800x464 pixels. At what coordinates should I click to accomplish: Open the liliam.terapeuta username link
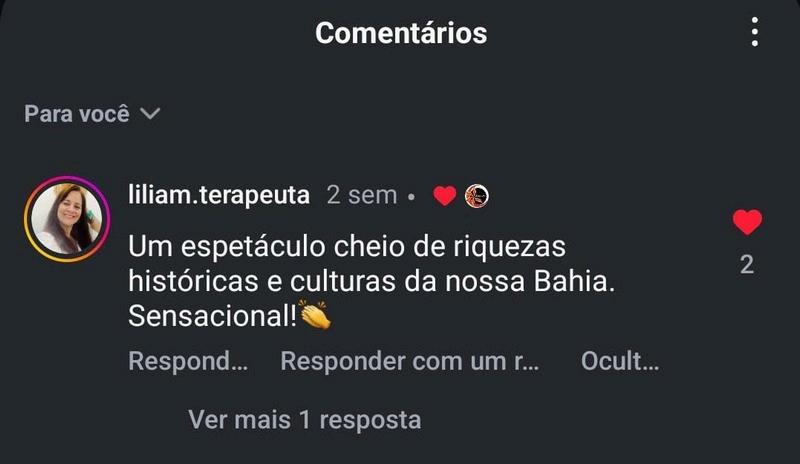tap(219, 195)
